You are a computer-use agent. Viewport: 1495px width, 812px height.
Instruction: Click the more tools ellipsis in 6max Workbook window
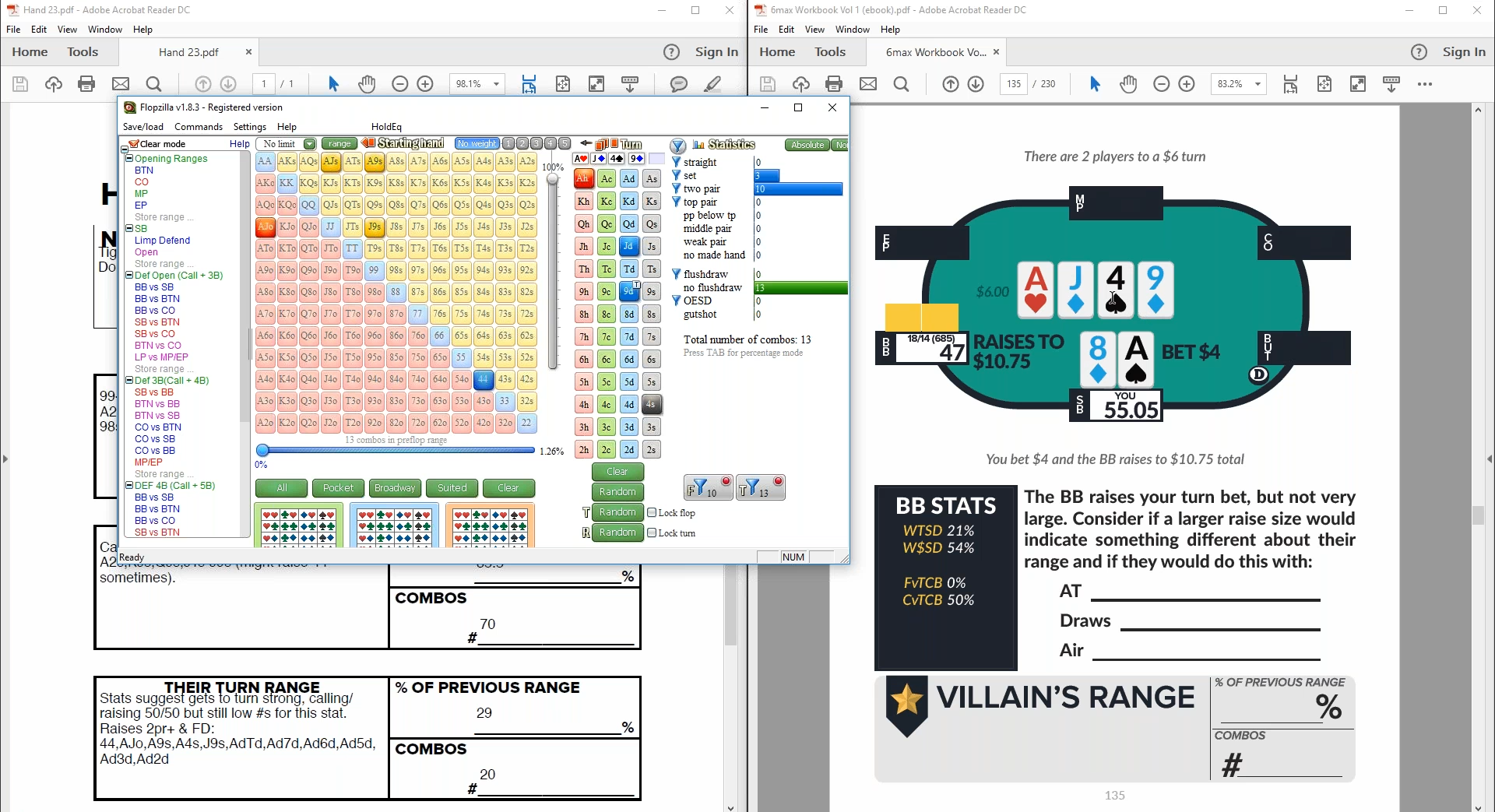click(x=1425, y=84)
